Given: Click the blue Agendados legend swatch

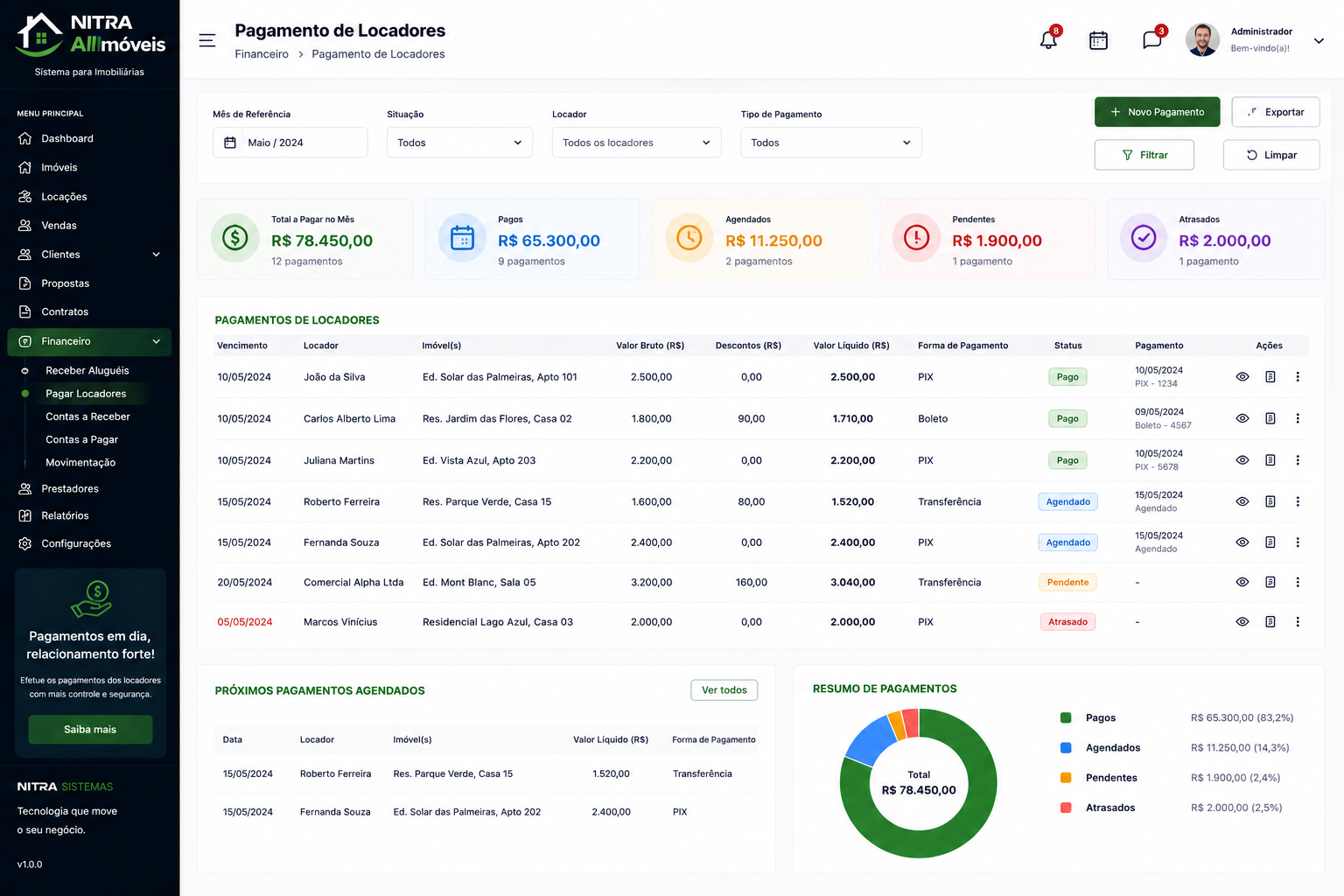Looking at the screenshot, I should pyautogui.click(x=1066, y=748).
